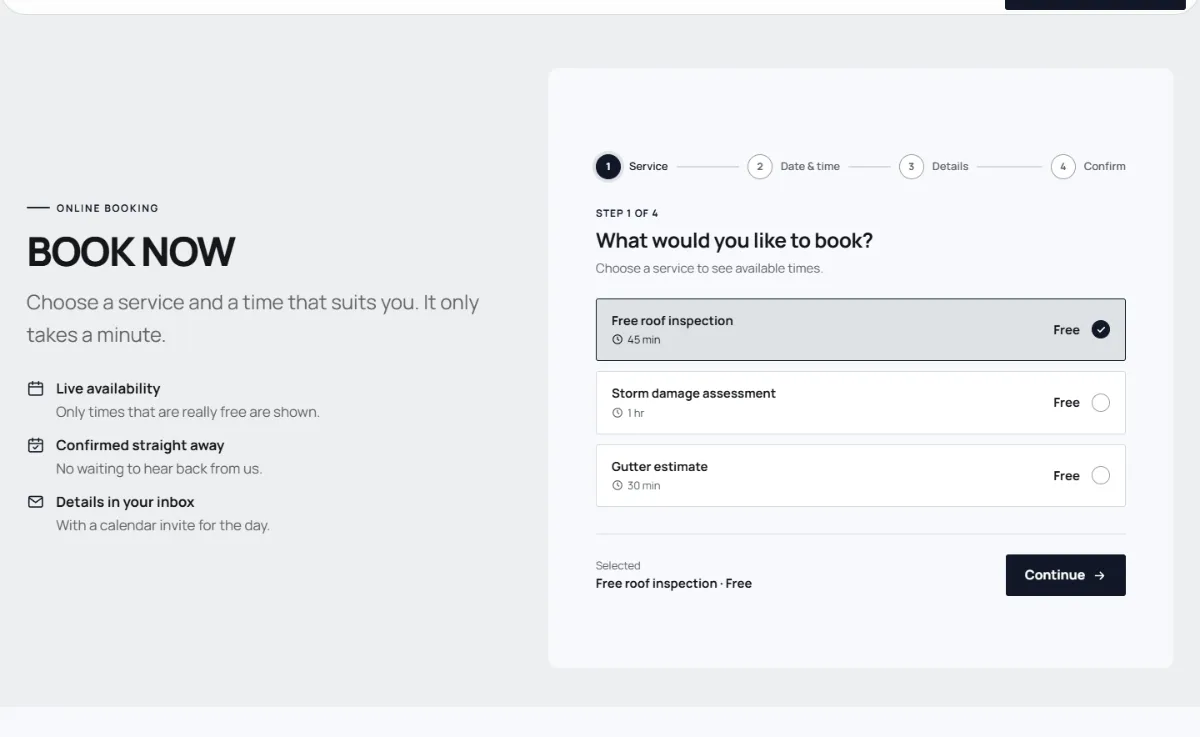Click the 'Free roof inspection · Free' summary
The height and width of the screenshot is (737, 1200).
point(674,584)
